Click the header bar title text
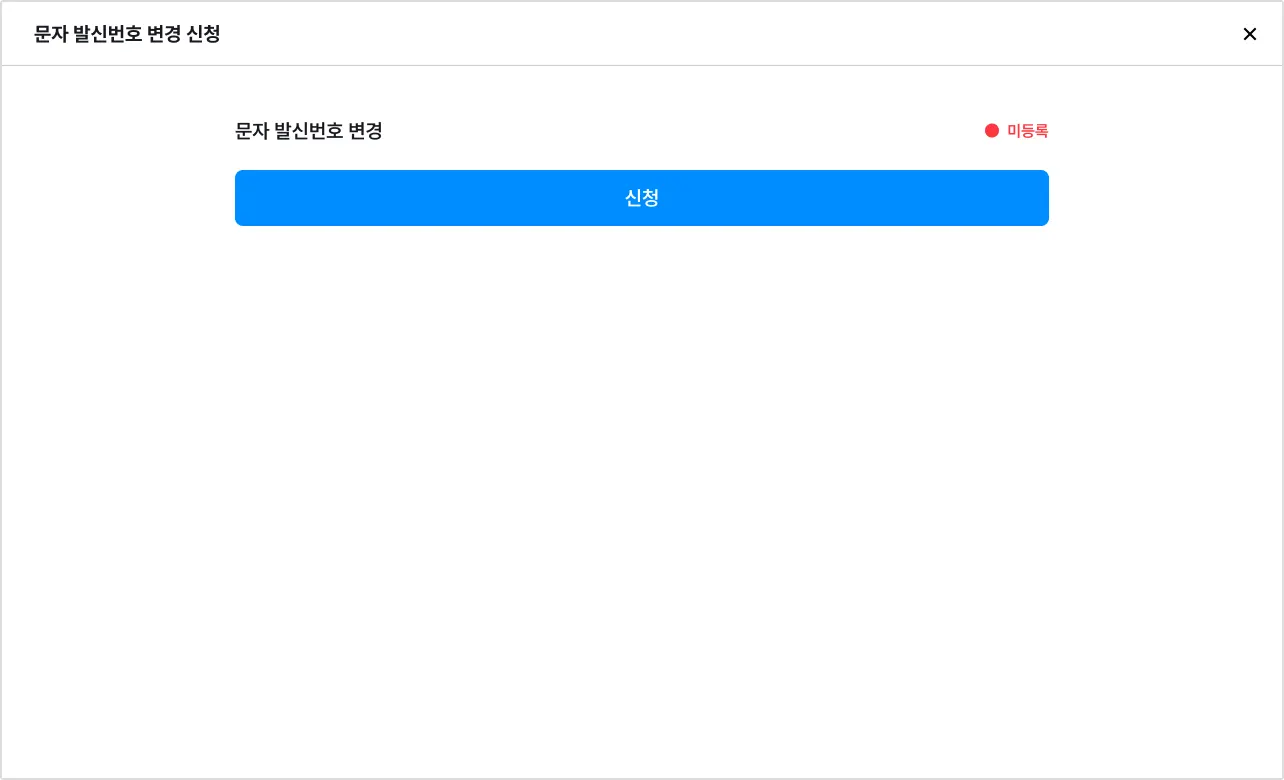 [127, 34]
